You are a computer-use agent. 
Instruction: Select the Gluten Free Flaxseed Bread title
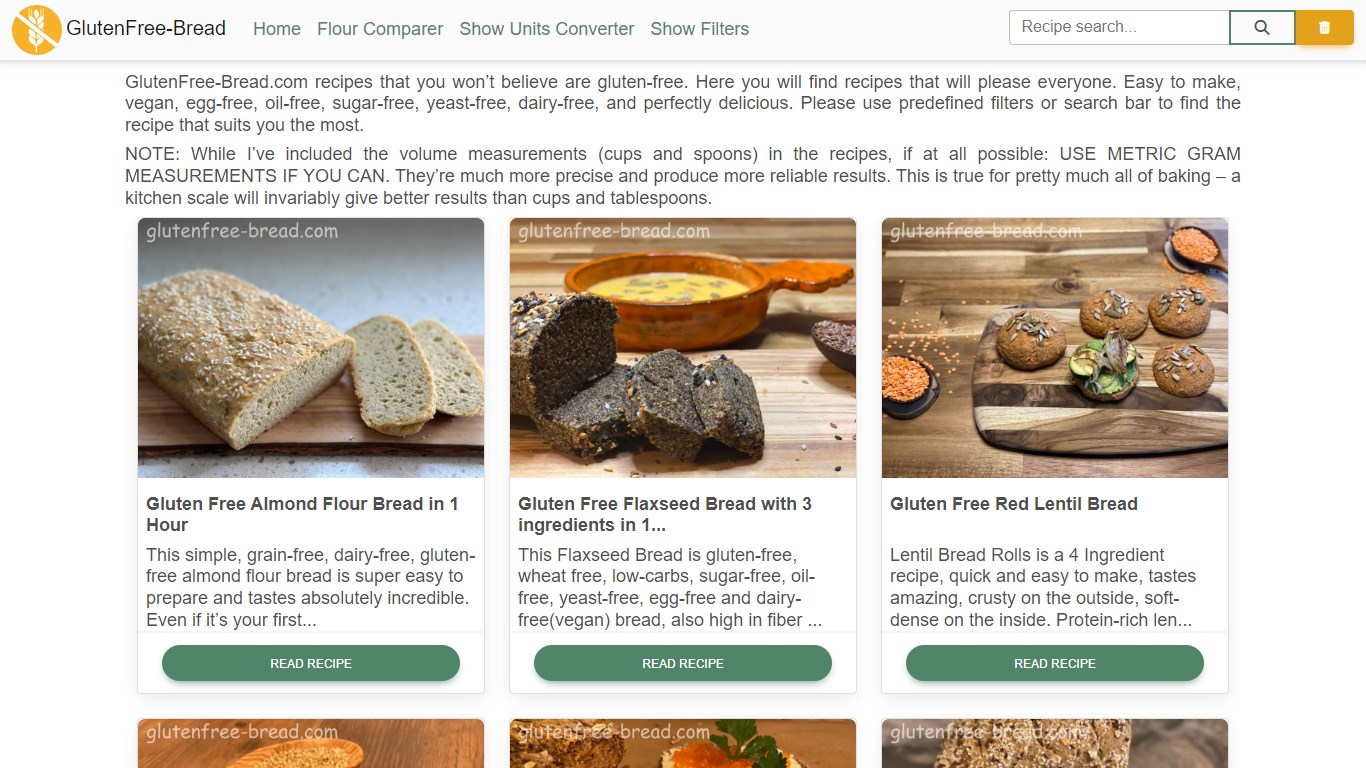(x=665, y=514)
